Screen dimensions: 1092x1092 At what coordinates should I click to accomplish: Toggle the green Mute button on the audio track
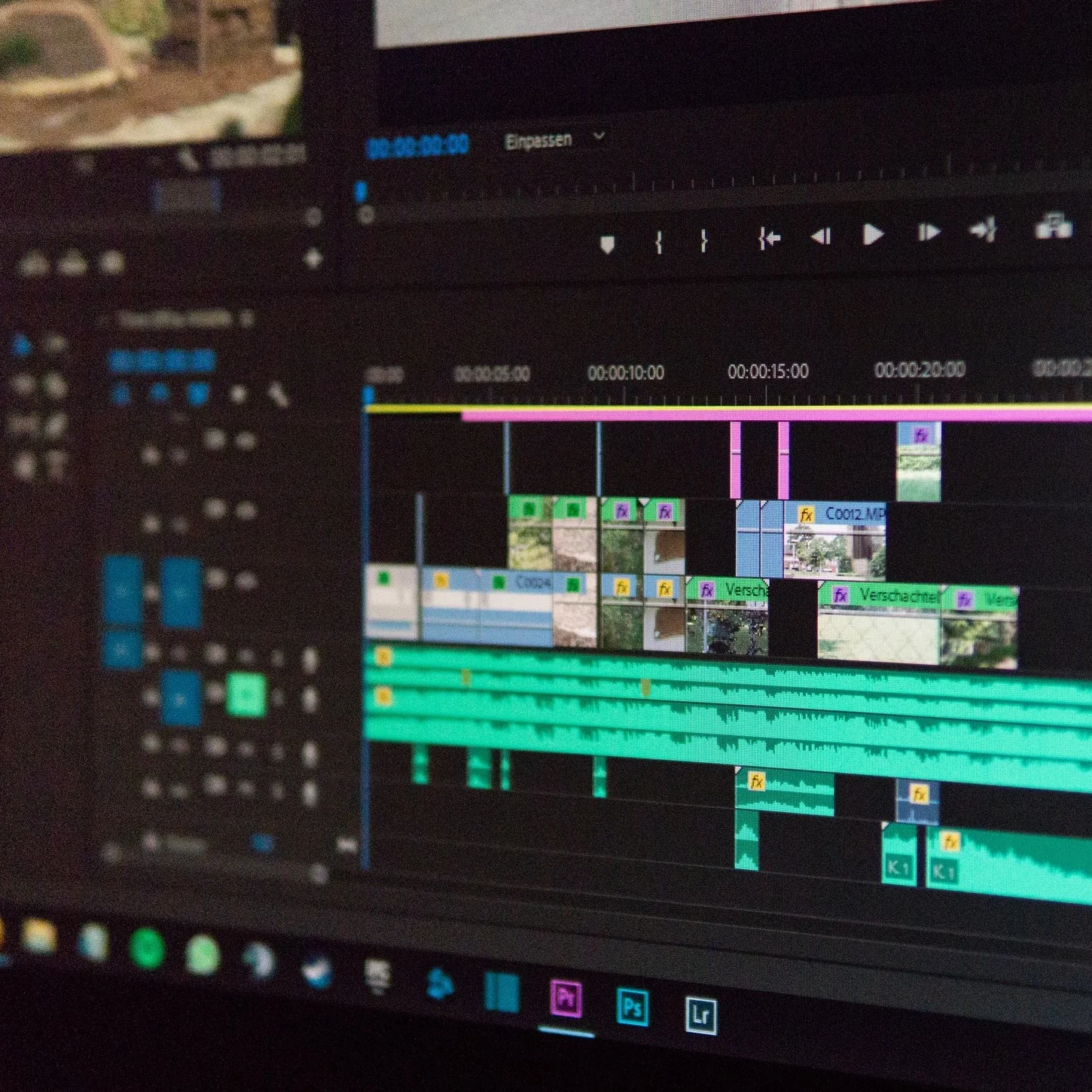[246, 694]
